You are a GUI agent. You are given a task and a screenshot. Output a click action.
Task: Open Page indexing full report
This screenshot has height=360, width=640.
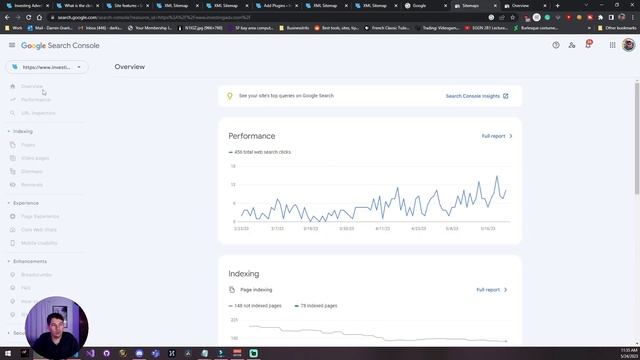coord(492,290)
